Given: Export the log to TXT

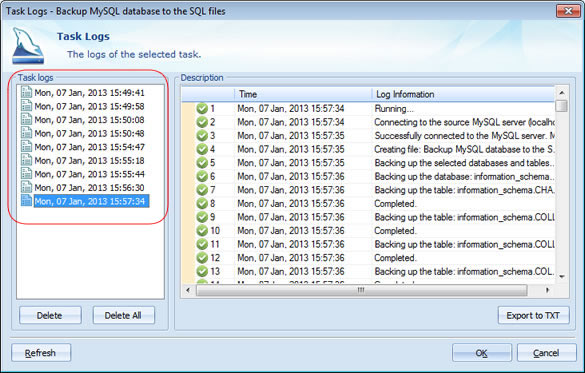Looking at the screenshot, I should (534, 316).
